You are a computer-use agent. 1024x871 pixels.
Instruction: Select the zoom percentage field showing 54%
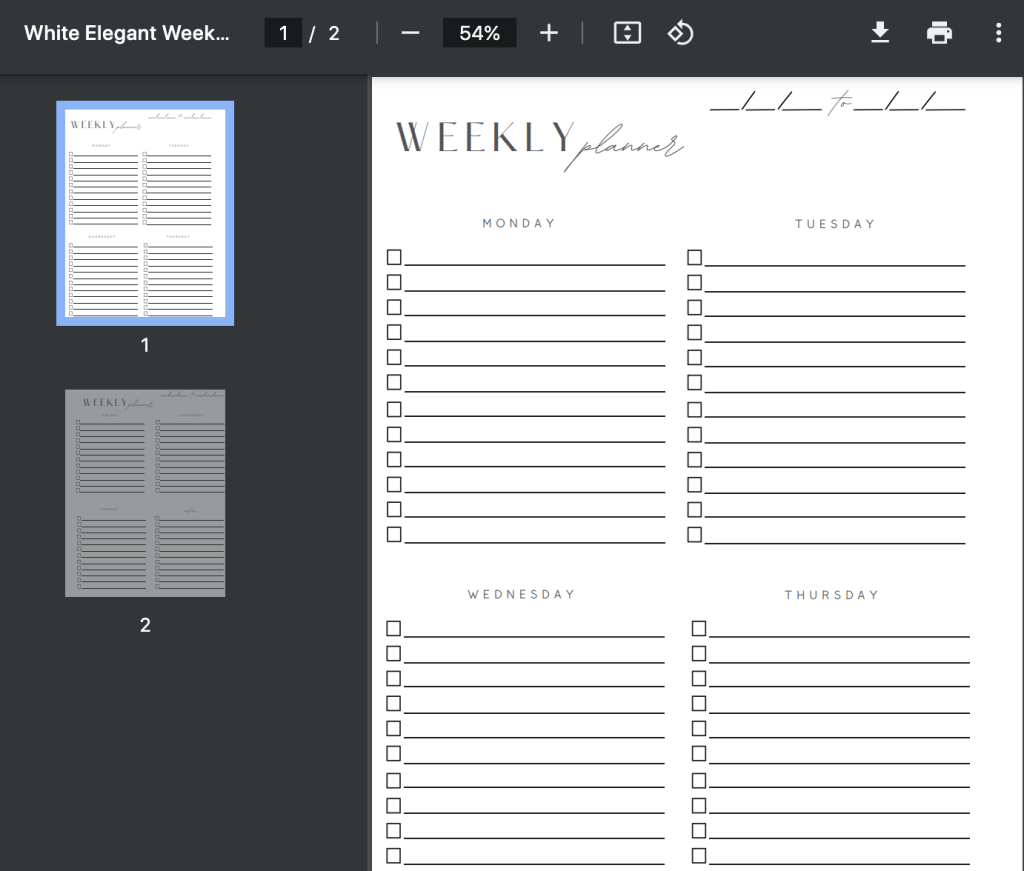[479, 32]
